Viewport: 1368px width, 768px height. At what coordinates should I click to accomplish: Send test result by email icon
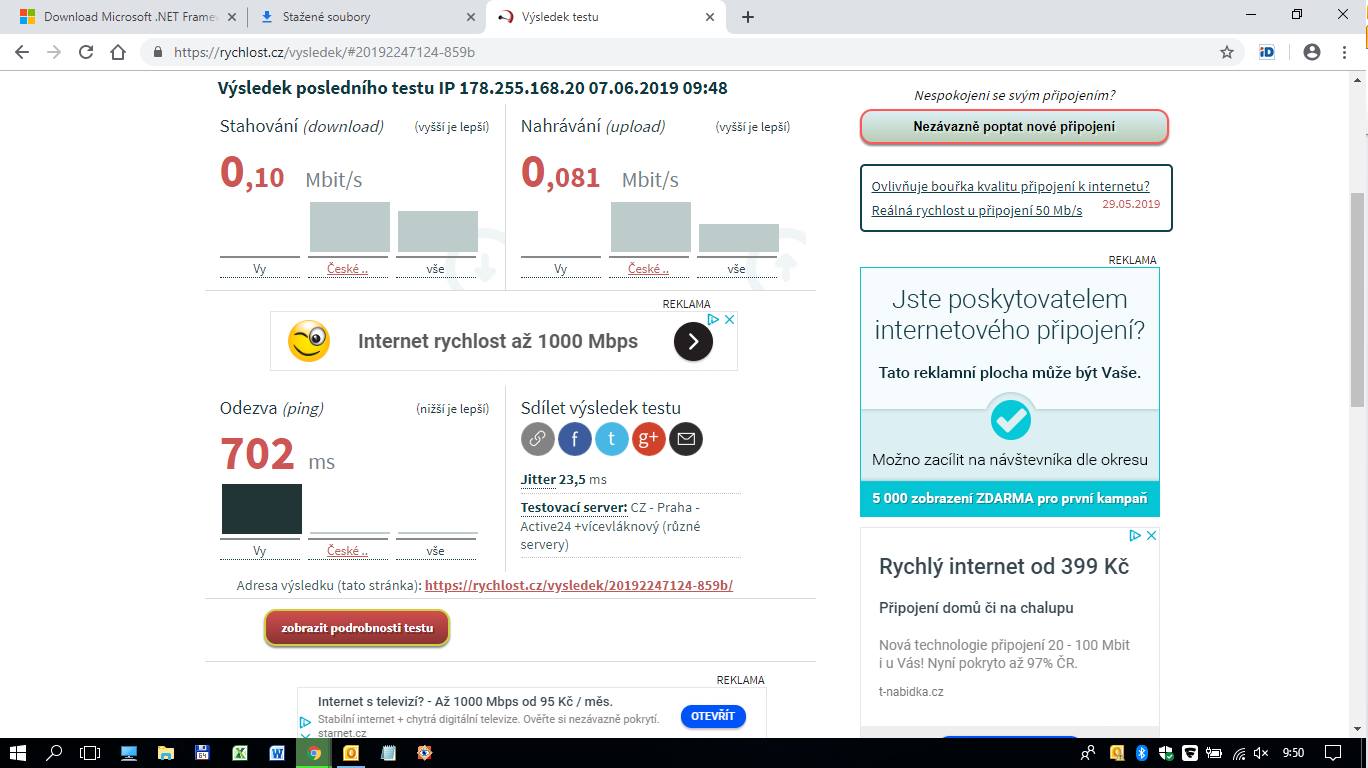[x=686, y=438]
